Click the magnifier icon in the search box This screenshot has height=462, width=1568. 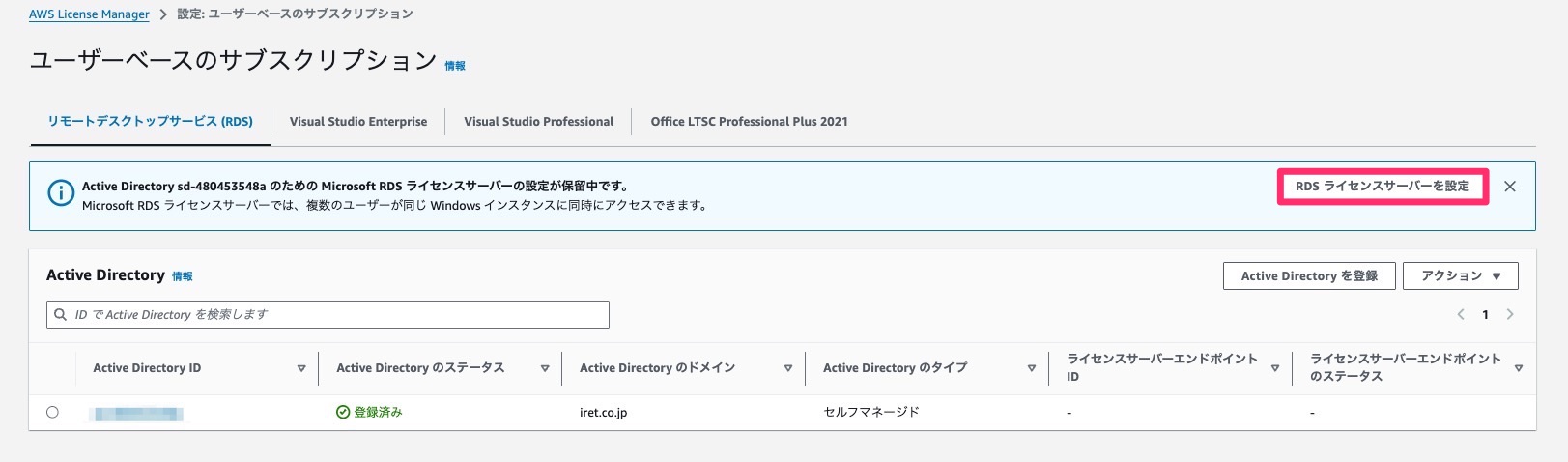tap(61, 315)
